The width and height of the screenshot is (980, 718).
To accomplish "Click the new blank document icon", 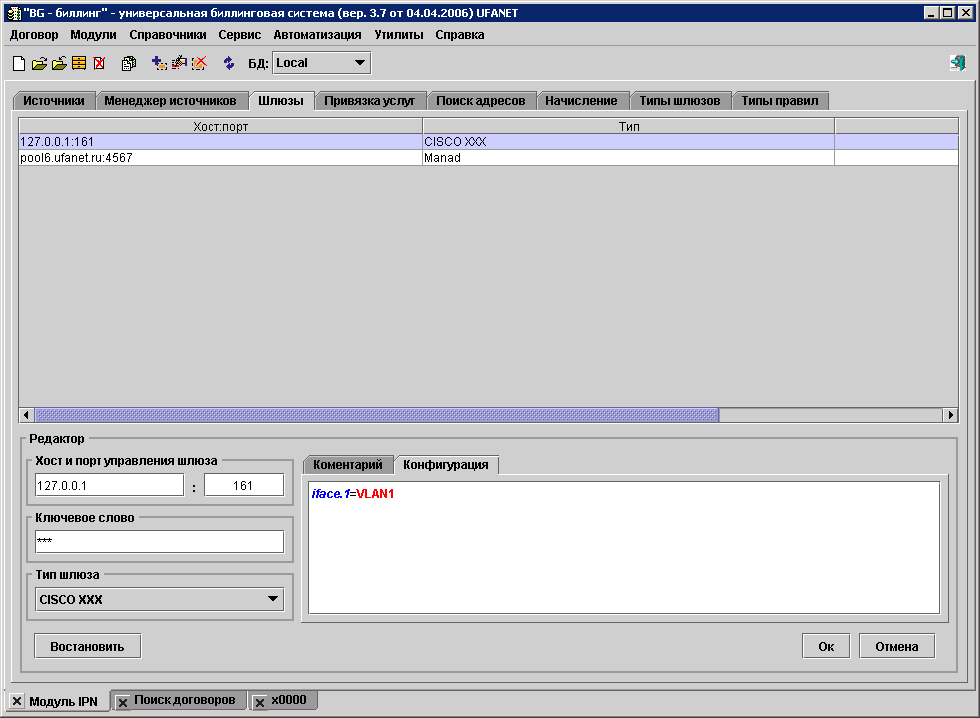I will pyautogui.click(x=18, y=63).
